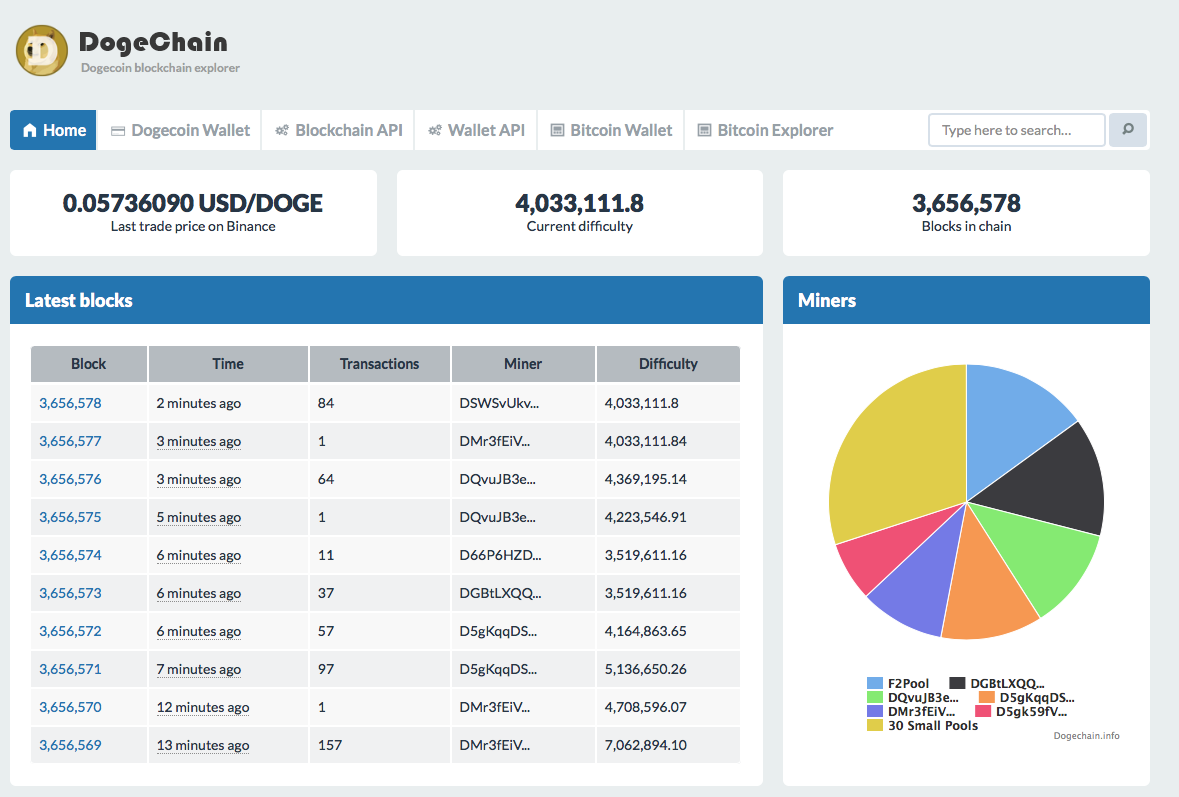The height and width of the screenshot is (797, 1179).
Task: Click the Transactions column header
Action: (380, 364)
